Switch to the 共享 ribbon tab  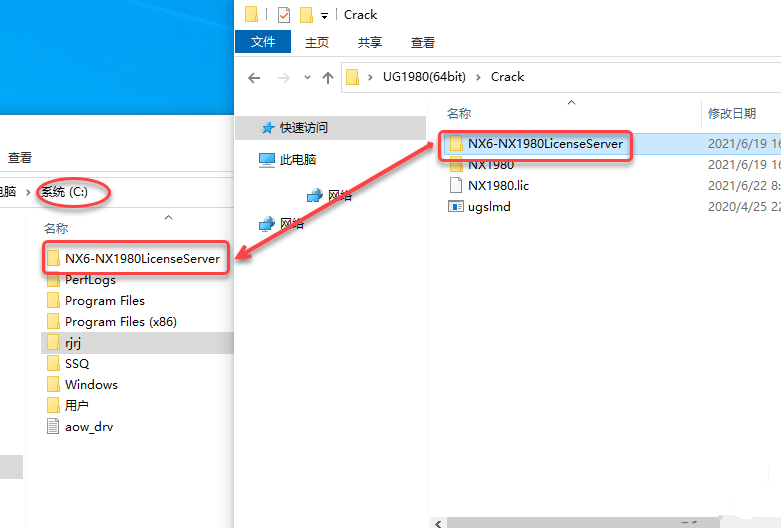370,42
